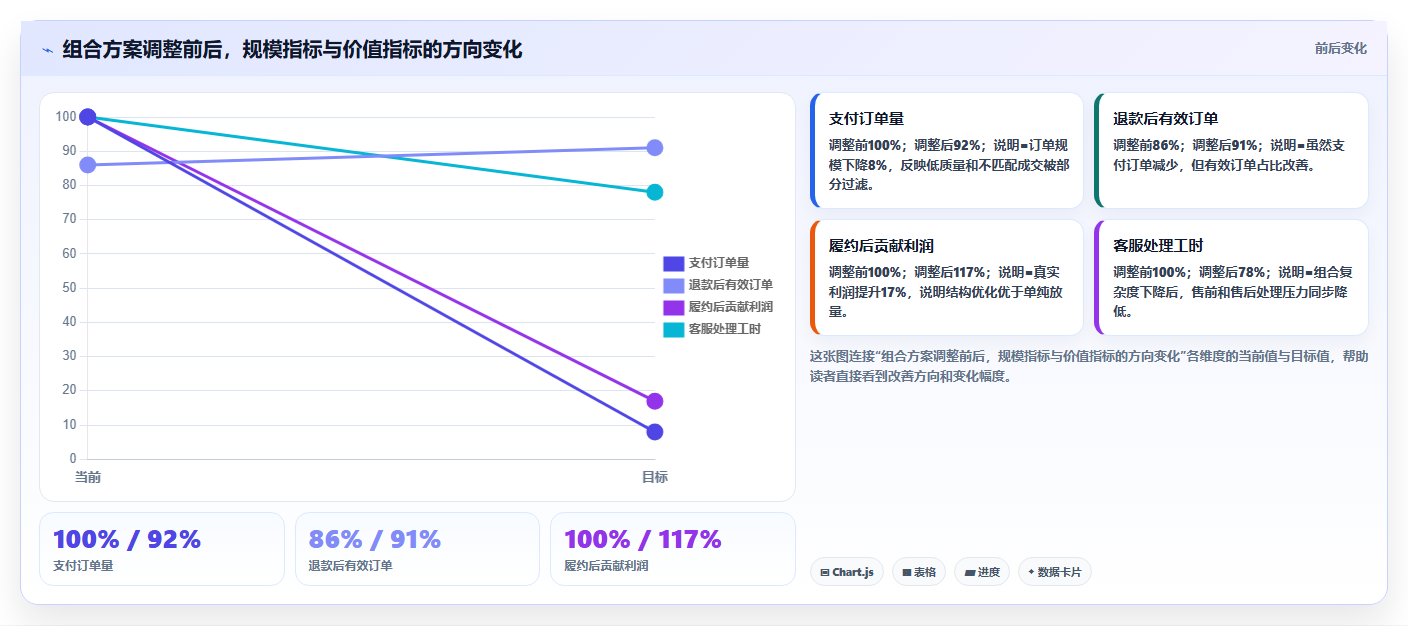The height and width of the screenshot is (626, 1408).
Task: Click the 目标 x-axis label
Action: click(x=654, y=477)
